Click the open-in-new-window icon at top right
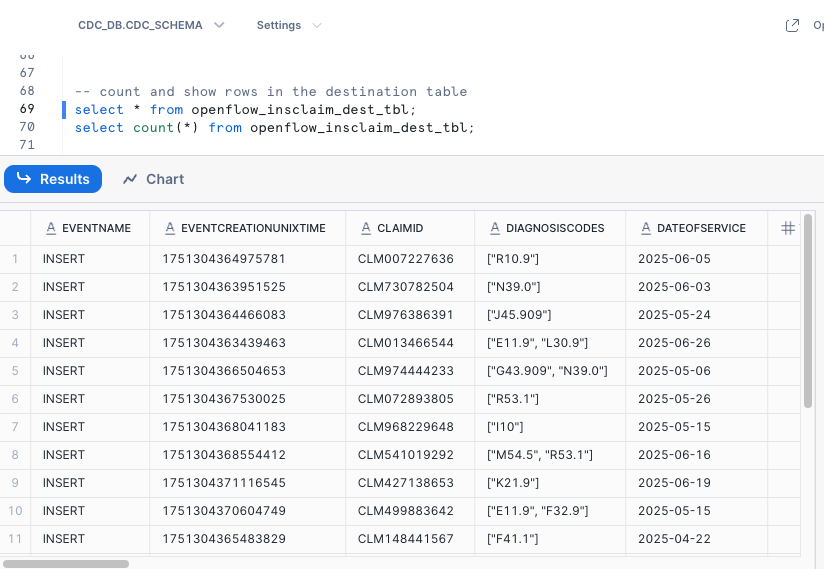This screenshot has height=569, width=824. click(793, 26)
